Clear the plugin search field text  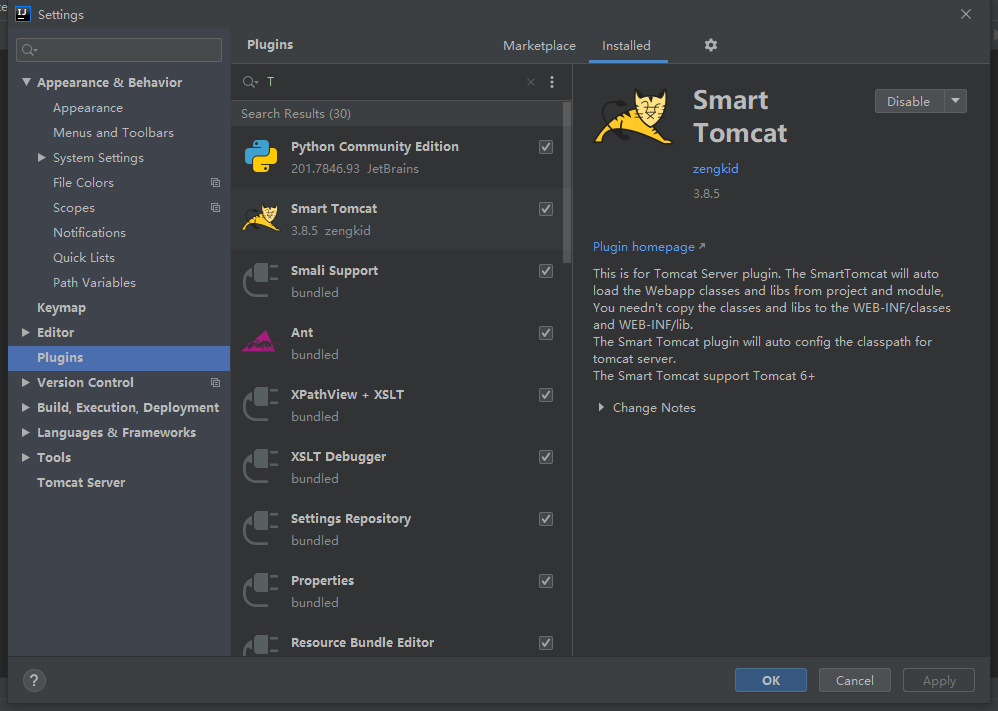pyautogui.click(x=531, y=82)
